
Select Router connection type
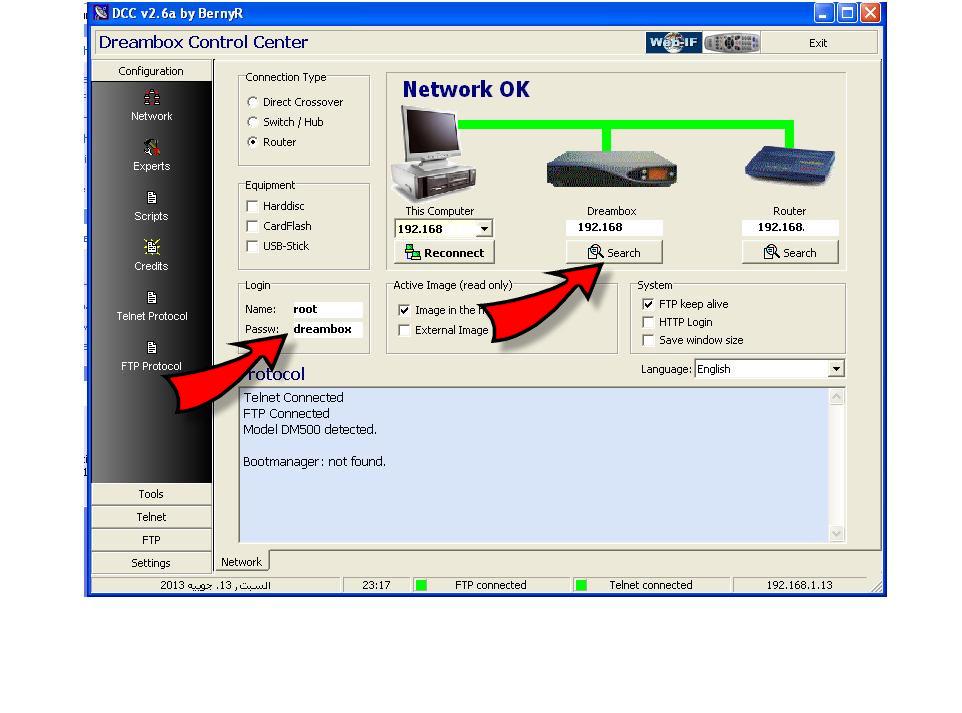coord(252,142)
